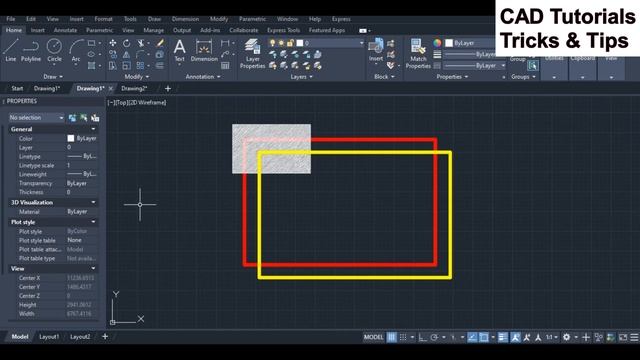Image resolution: width=640 pixels, height=360 pixels.
Task: Collapse the 3D Visualization section
Action: click(93, 202)
